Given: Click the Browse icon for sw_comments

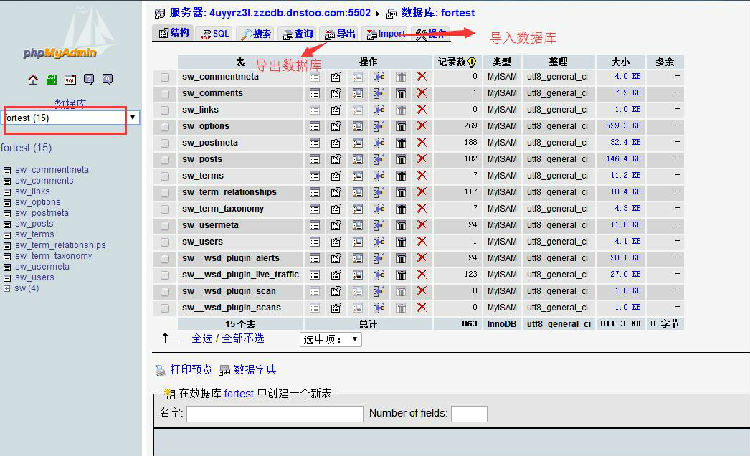Looking at the screenshot, I should pyautogui.click(x=315, y=93).
